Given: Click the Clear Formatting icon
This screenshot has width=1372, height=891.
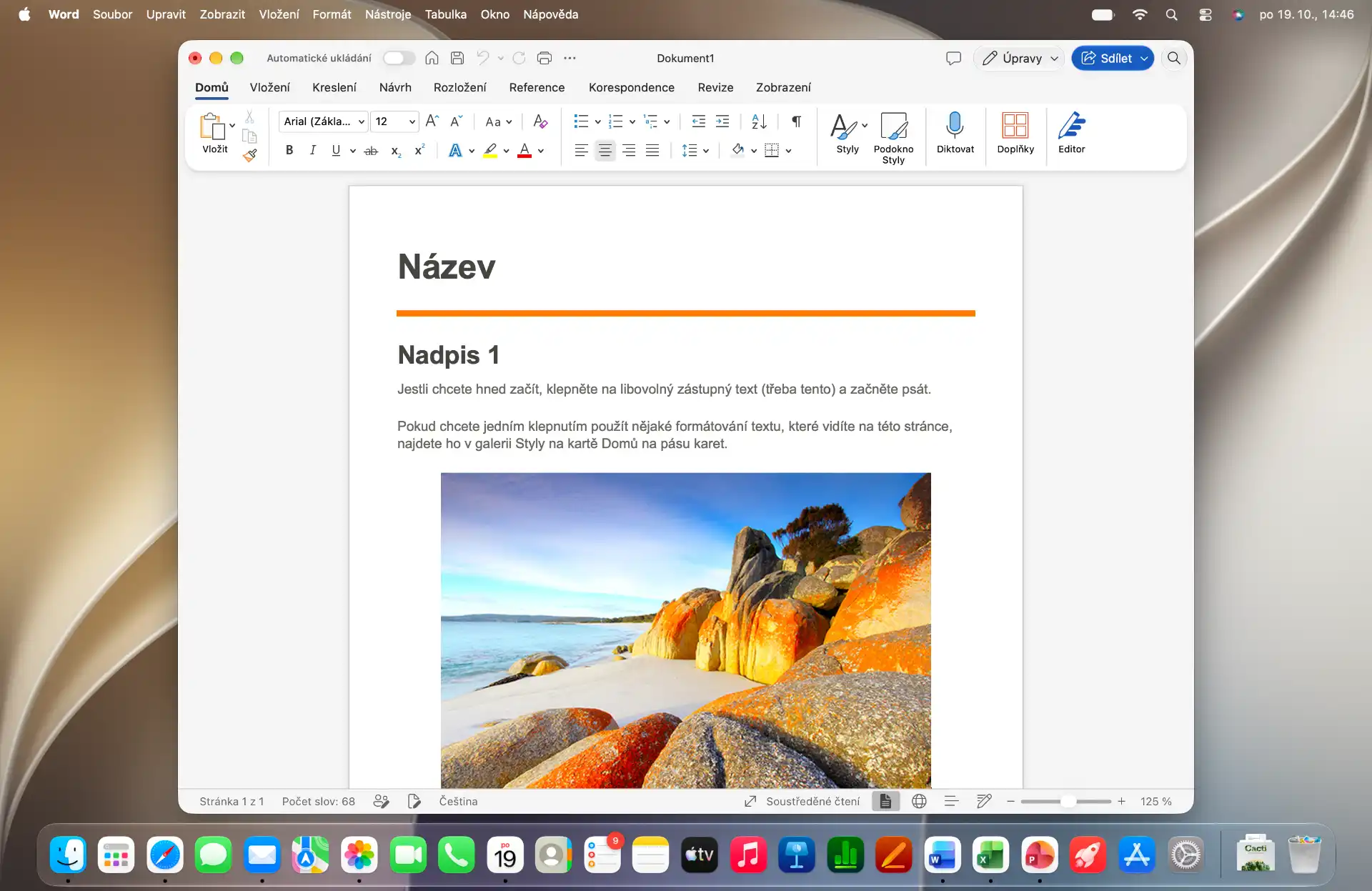Looking at the screenshot, I should tap(540, 121).
